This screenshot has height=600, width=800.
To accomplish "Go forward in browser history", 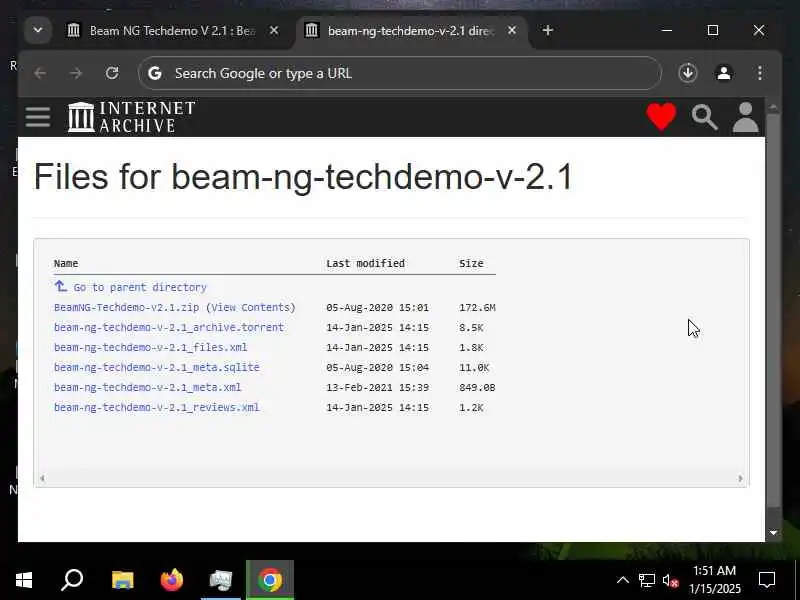I will [x=76, y=73].
